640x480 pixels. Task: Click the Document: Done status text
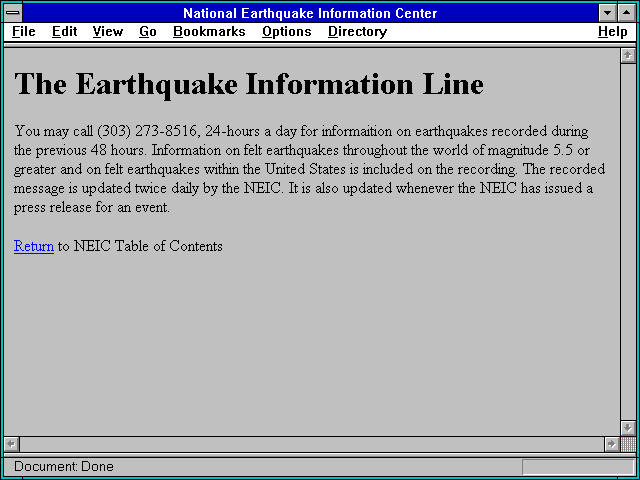pos(64,466)
